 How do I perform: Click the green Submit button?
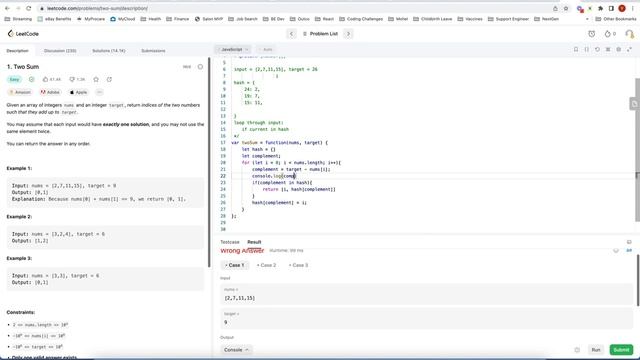point(621,350)
